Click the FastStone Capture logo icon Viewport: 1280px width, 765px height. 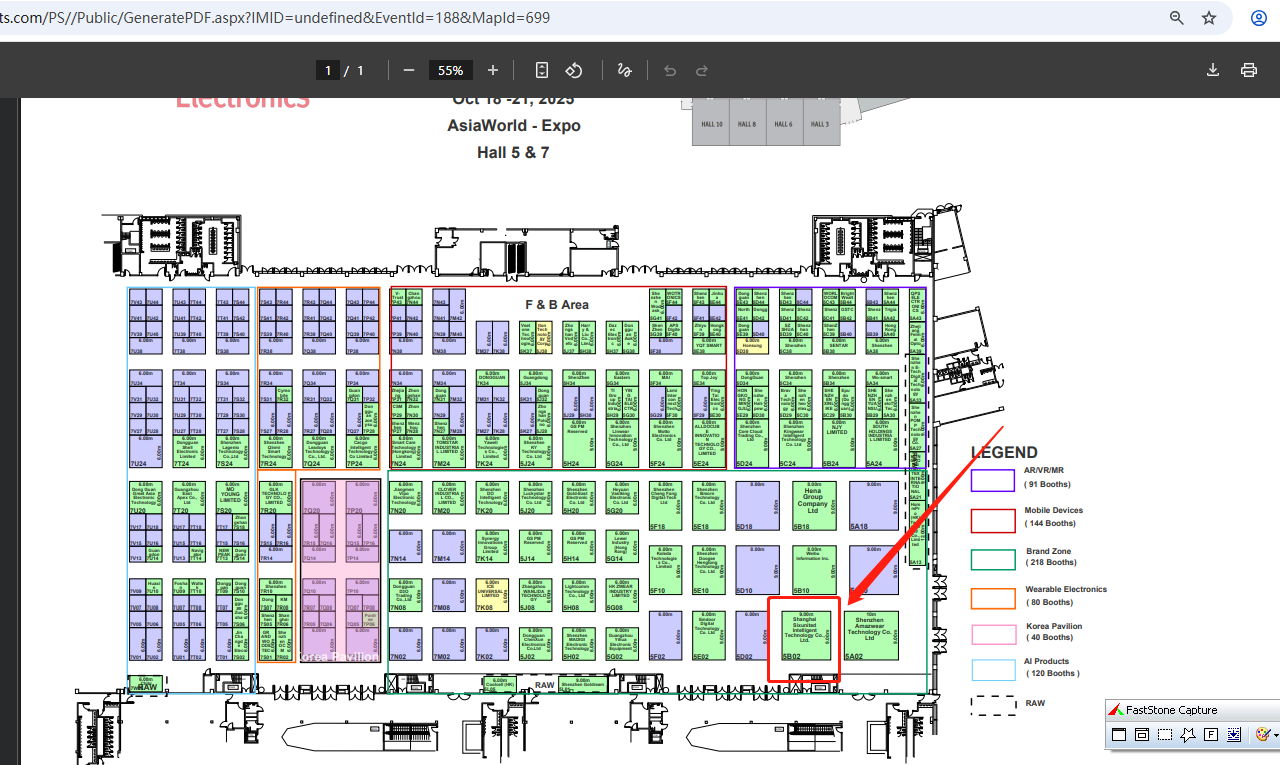coord(1117,710)
